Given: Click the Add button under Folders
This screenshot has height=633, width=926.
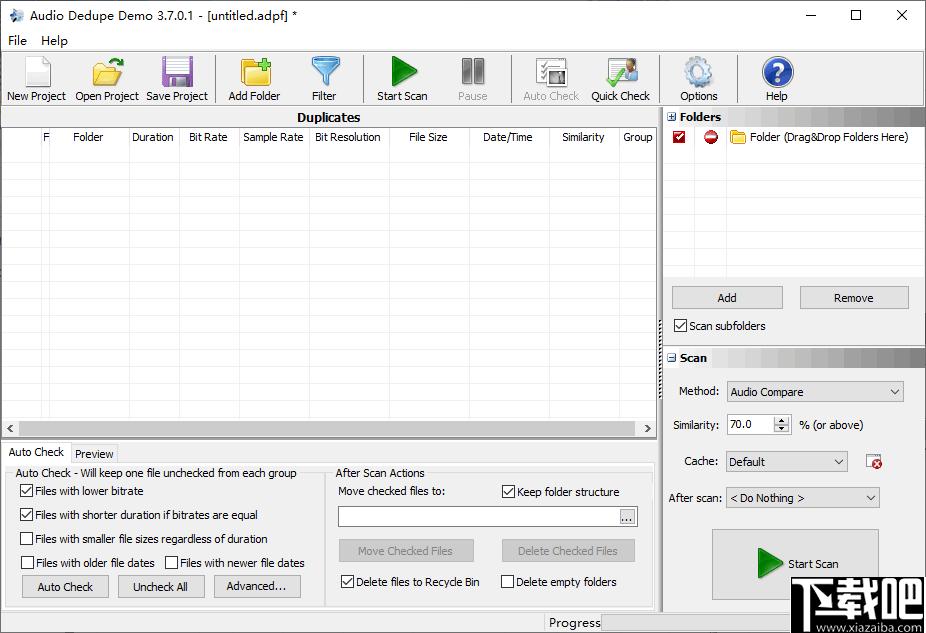Looking at the screenshot, I should coord(727,298).
